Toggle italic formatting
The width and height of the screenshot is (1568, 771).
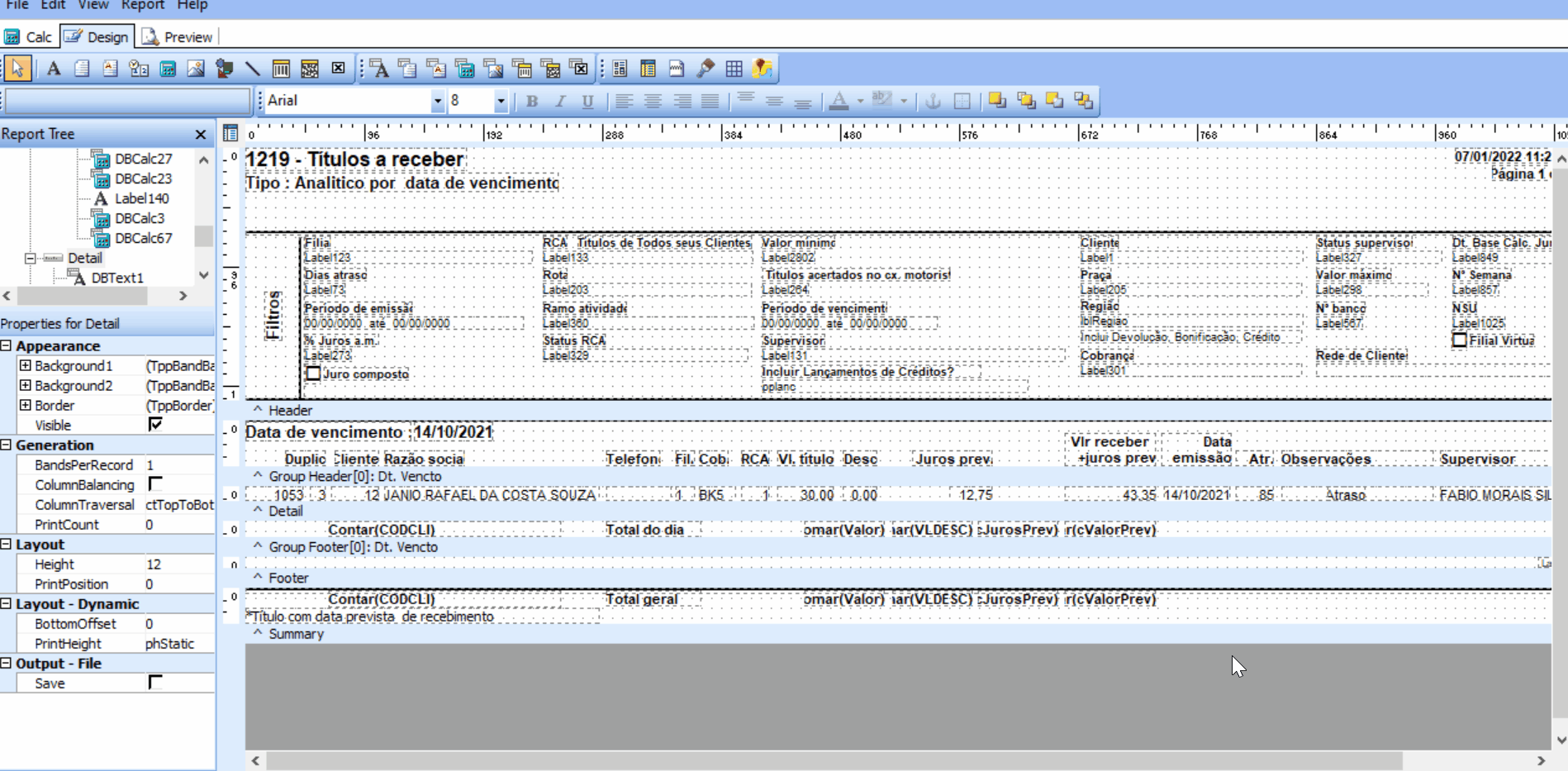point(560,101)
